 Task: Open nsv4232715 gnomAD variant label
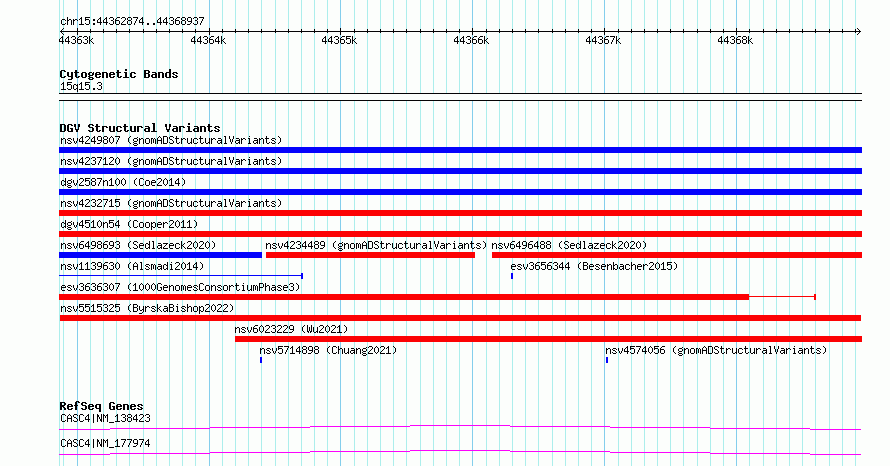pos(171,203)
